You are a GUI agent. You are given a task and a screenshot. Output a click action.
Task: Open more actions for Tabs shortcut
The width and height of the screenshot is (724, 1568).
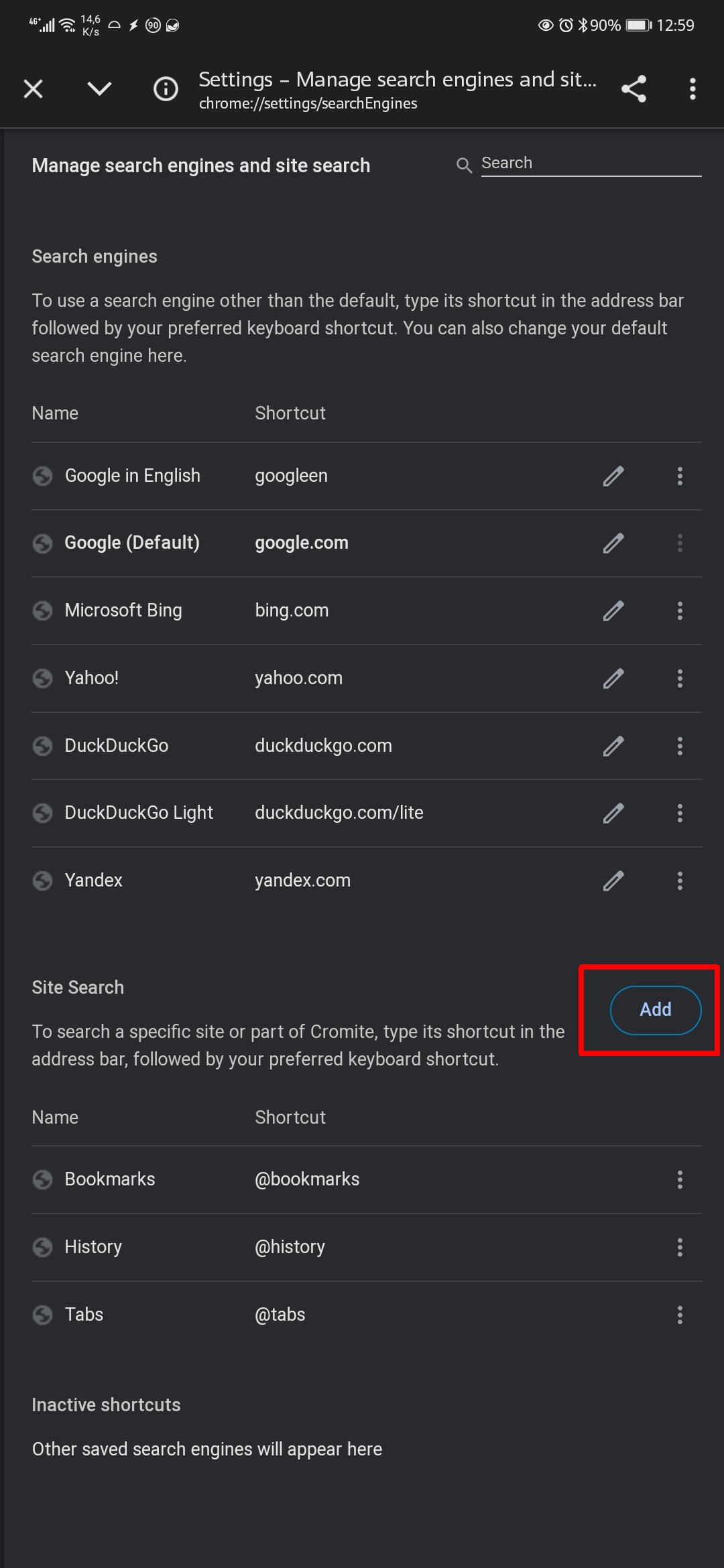[680, 1315]
